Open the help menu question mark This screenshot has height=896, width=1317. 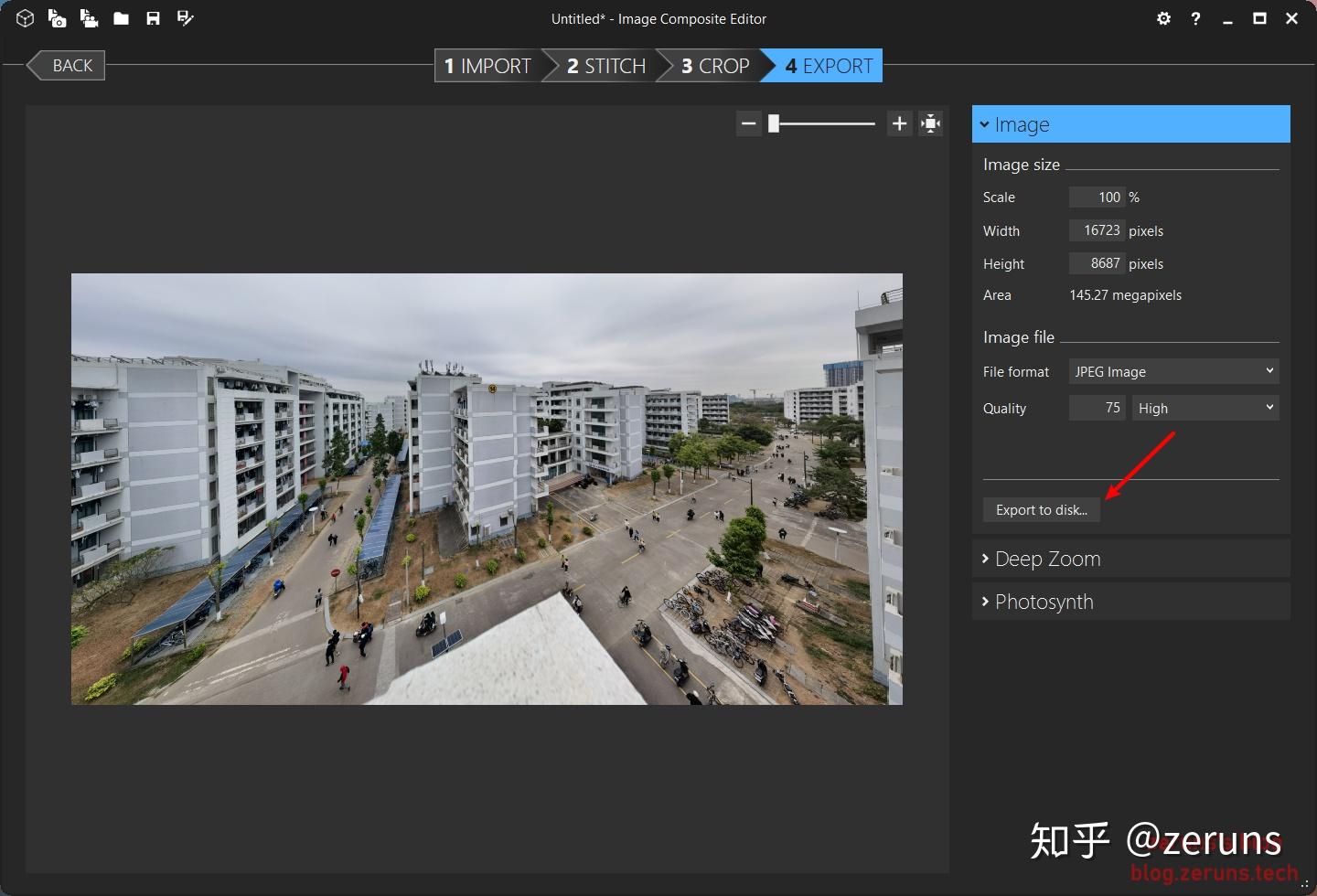tap(1195, 18)
